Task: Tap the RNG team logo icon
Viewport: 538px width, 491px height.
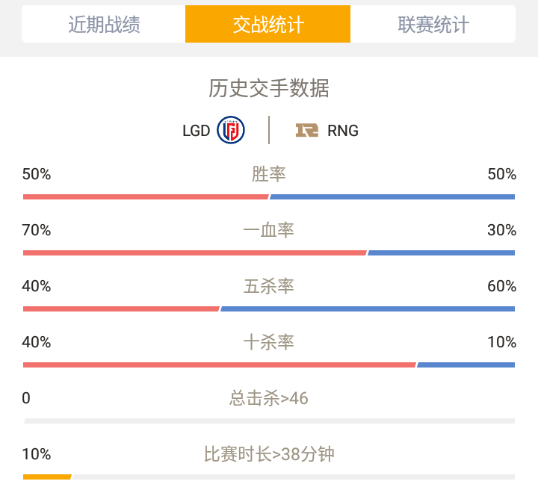Action: click(x=307, y=130)
